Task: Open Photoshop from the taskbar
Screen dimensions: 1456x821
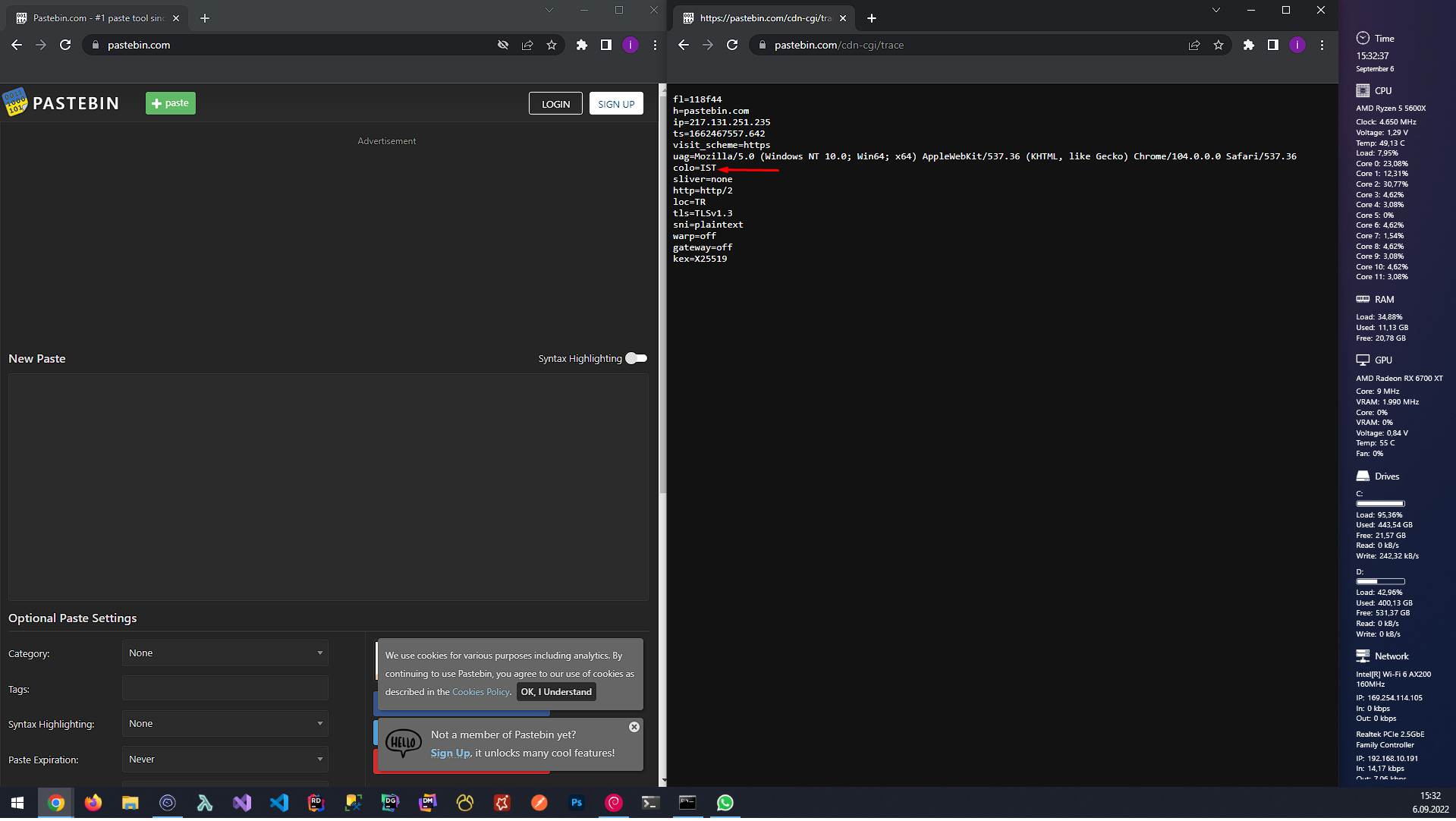Action: 577,803
